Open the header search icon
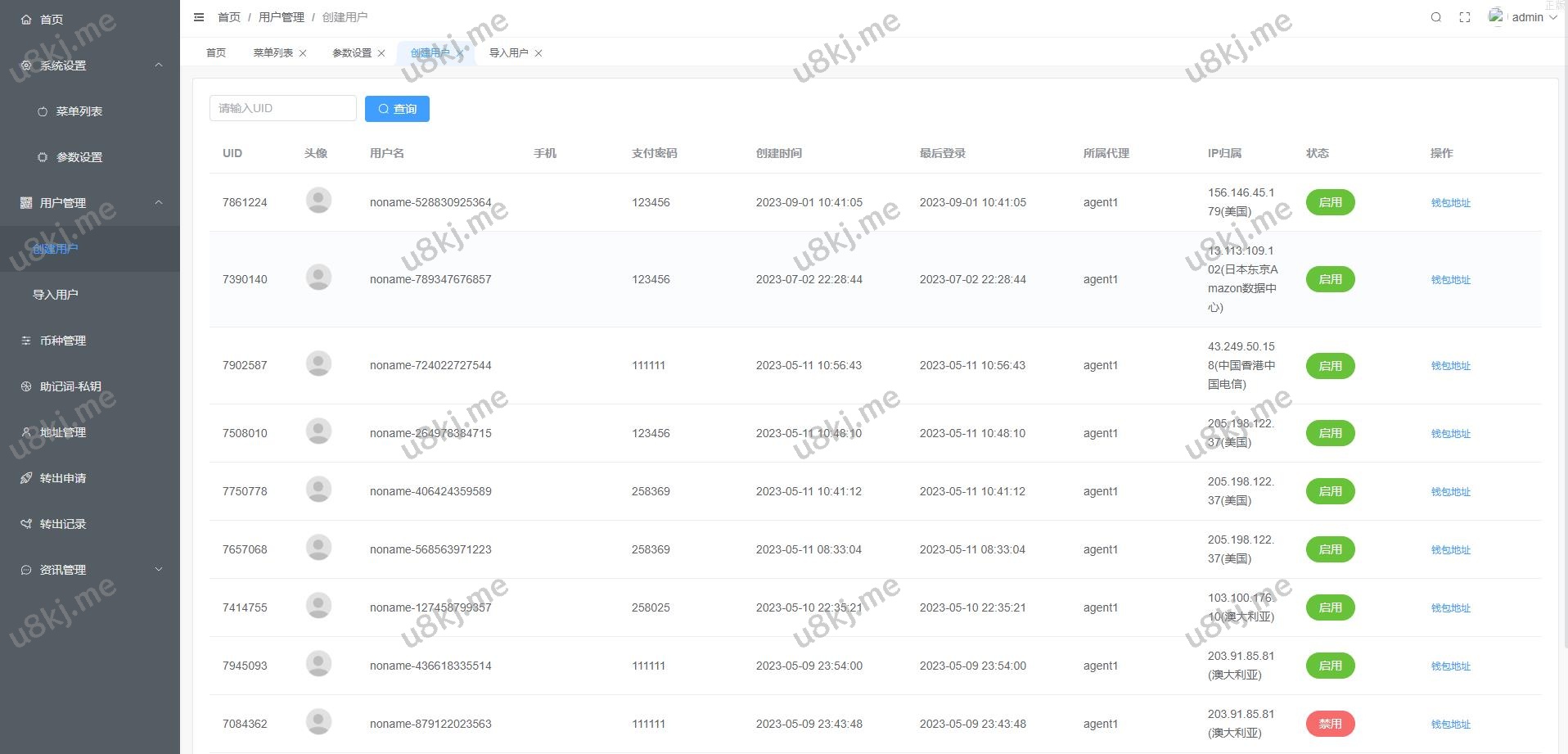Screen dimensions: 1568x754 coord(1435,17)
